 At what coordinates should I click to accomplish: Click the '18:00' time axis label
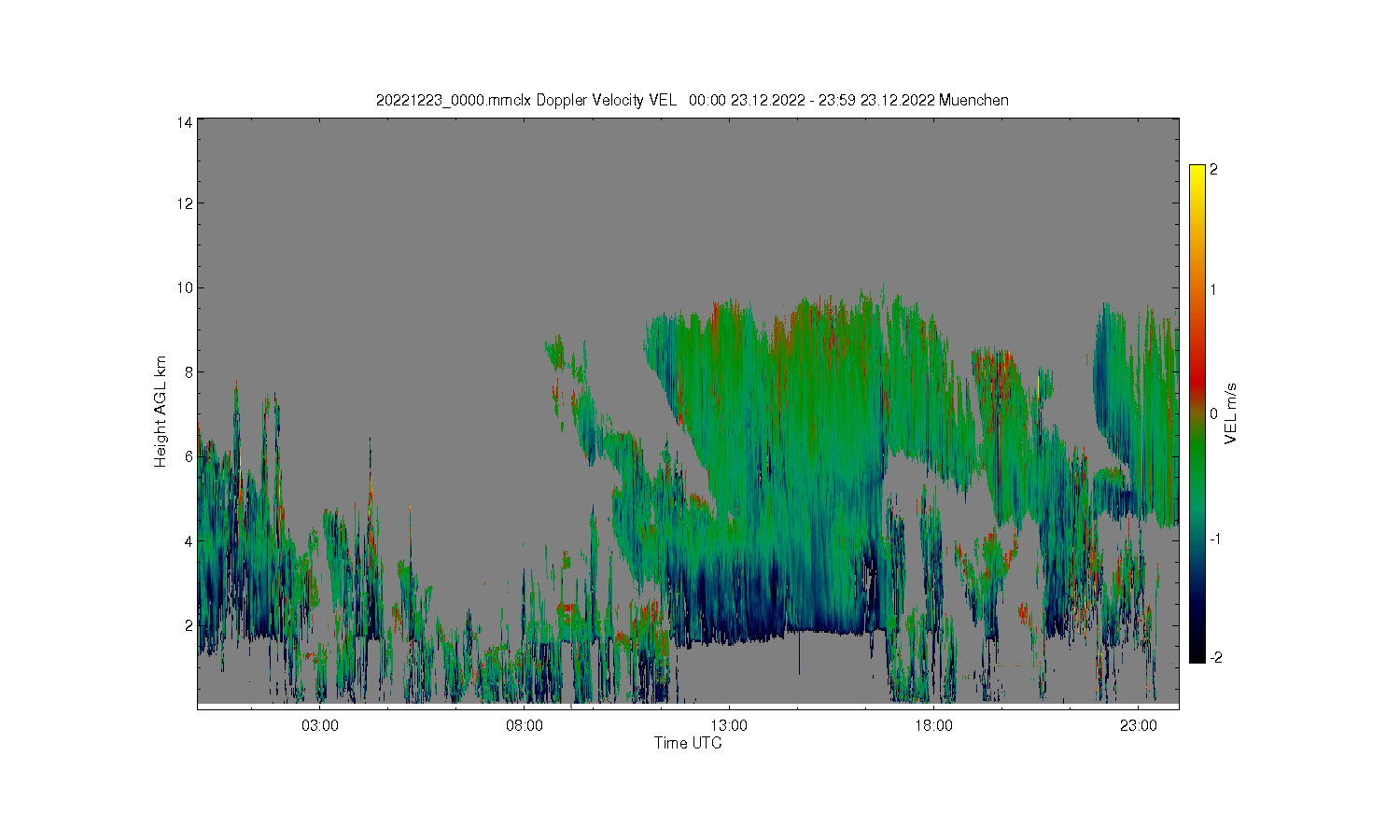933,725
